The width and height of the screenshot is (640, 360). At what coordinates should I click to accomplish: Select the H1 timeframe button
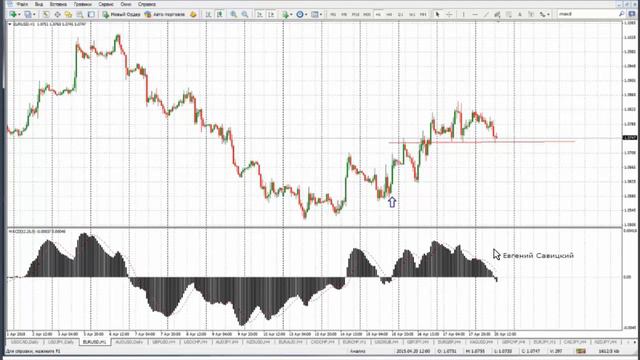tap(378, 14)
